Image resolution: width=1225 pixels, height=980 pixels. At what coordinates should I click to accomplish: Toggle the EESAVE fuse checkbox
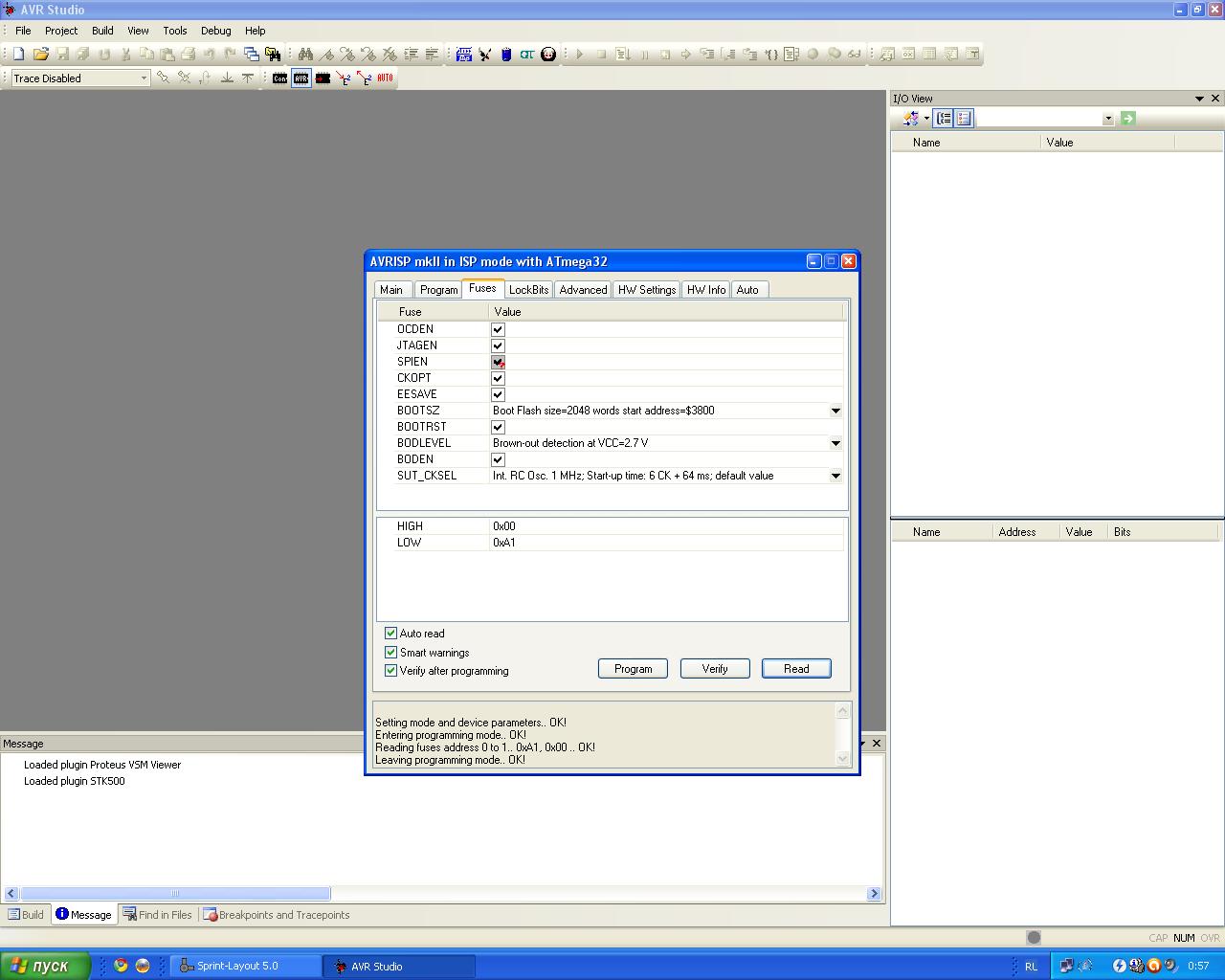[x=498, y=394]
